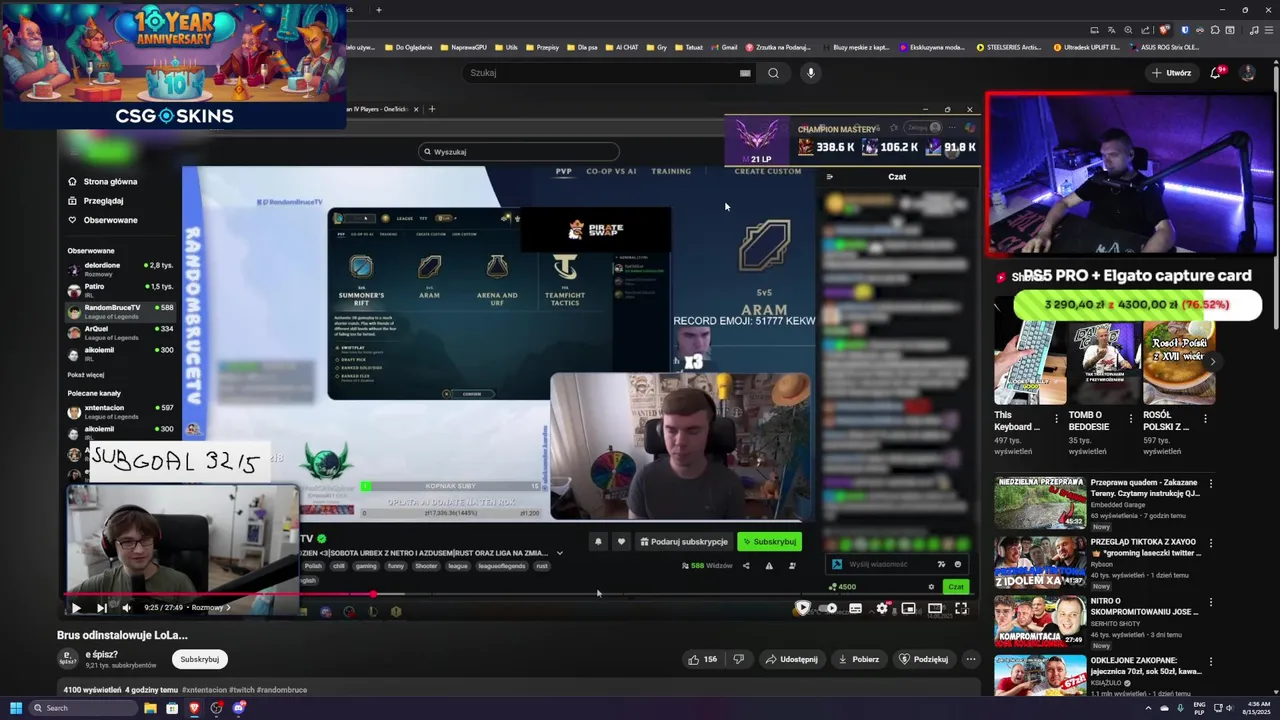Skip to the next video
This screenshot has width=1280, height=720.
[x=101, y=608]
